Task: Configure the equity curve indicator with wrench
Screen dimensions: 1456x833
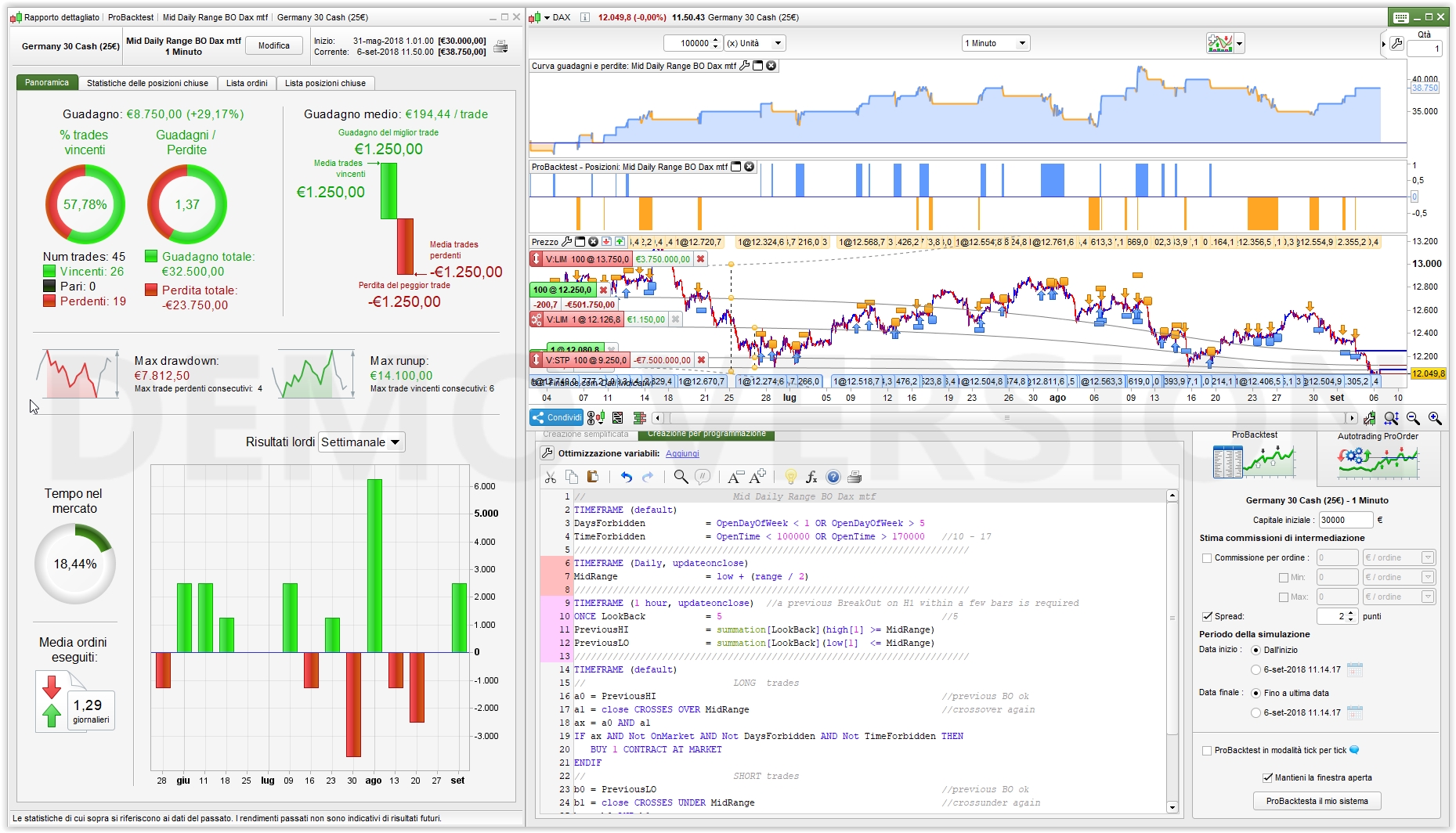Action: tap(744, 66)
